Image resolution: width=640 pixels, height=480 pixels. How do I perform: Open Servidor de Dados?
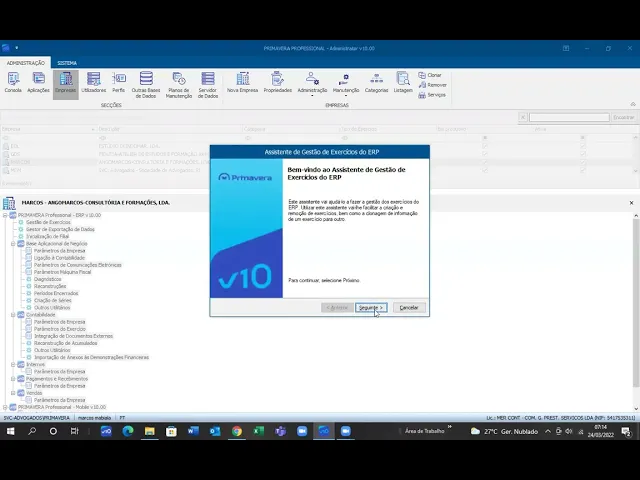(208, 85)
